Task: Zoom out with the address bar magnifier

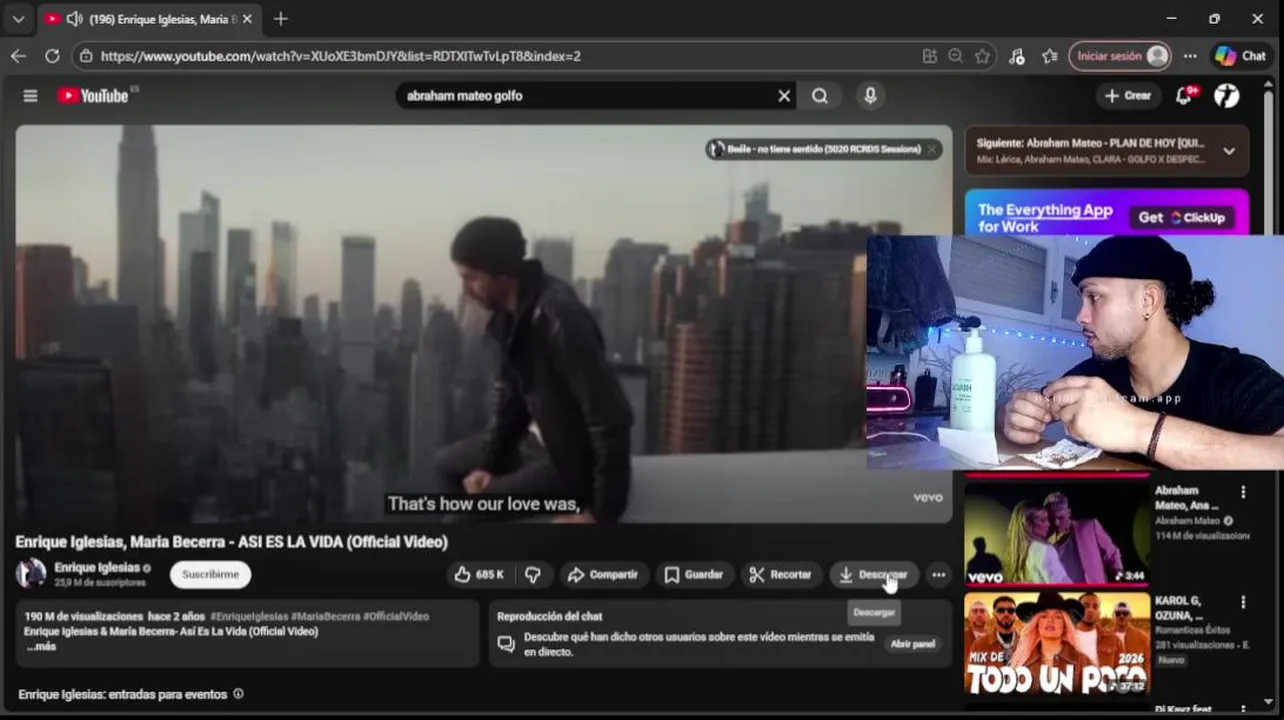Action: coord(956,56)
